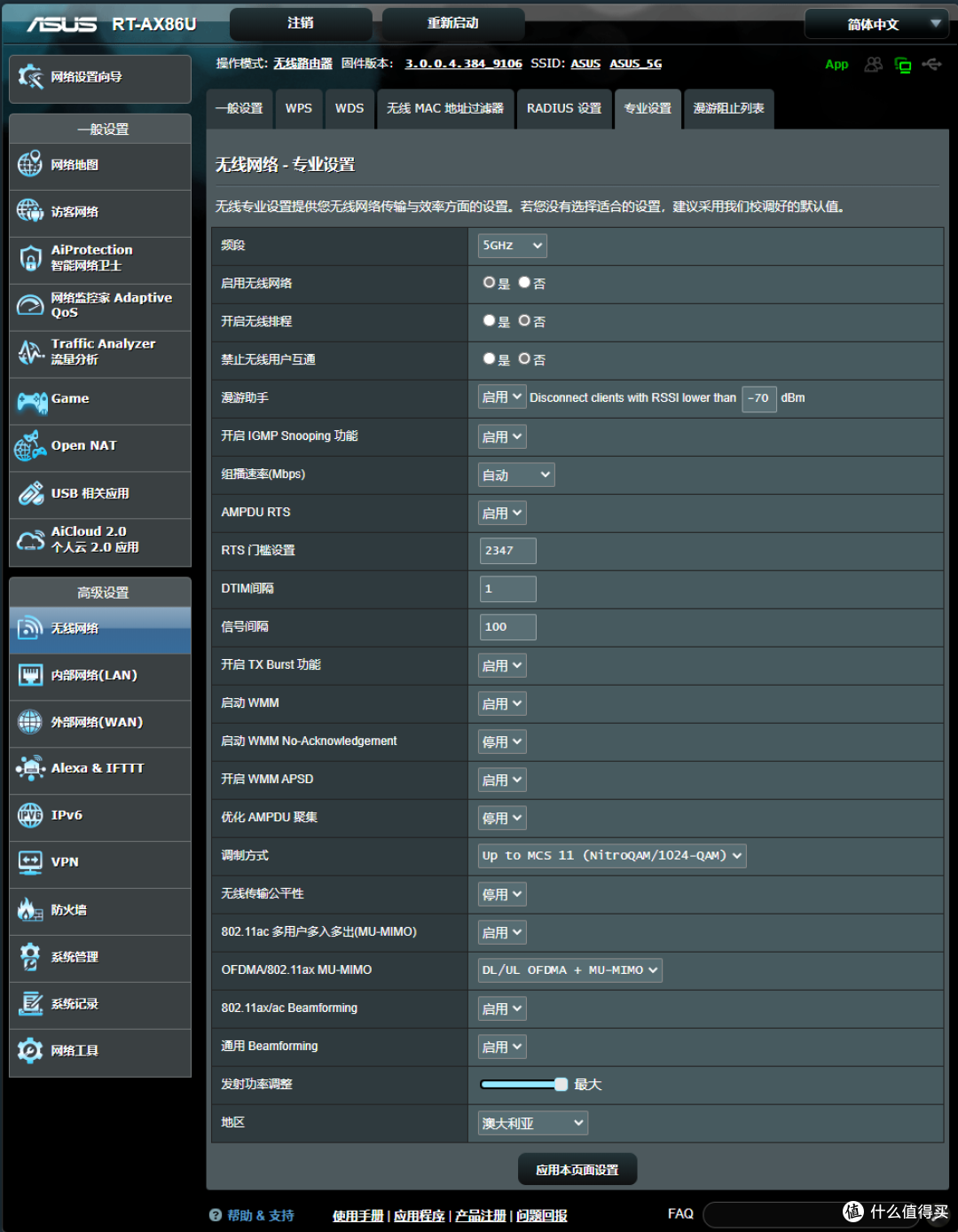
Task: Click the 重新启动 reboot button
Action: coord(453,24)
